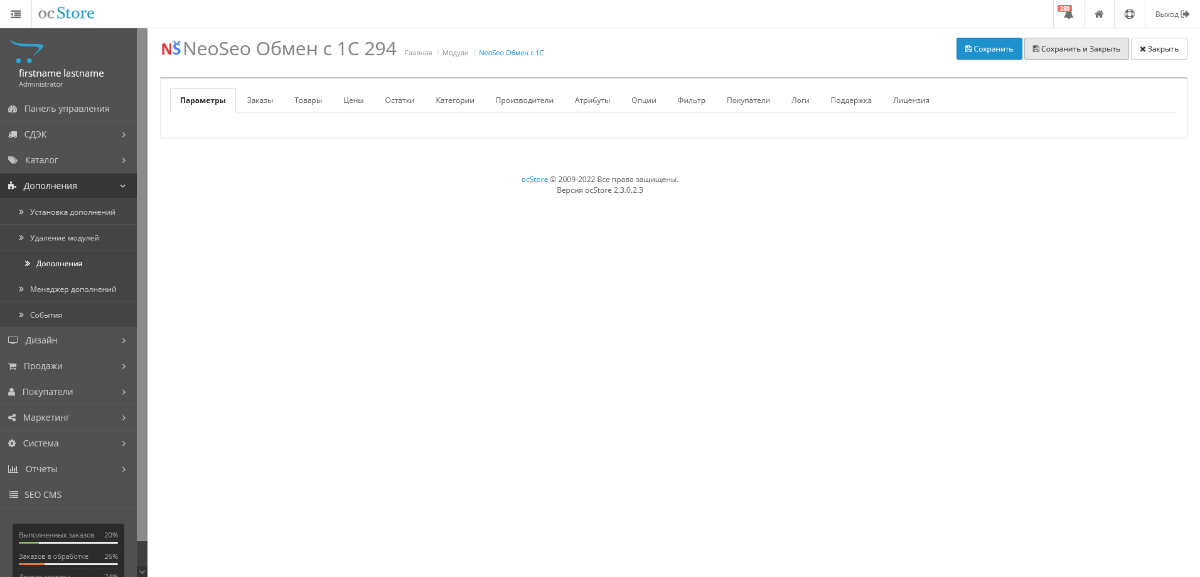Expand the СДЭК sidebar menu
The width and height of the screenshot is (1200, 577).
point(68,134)
